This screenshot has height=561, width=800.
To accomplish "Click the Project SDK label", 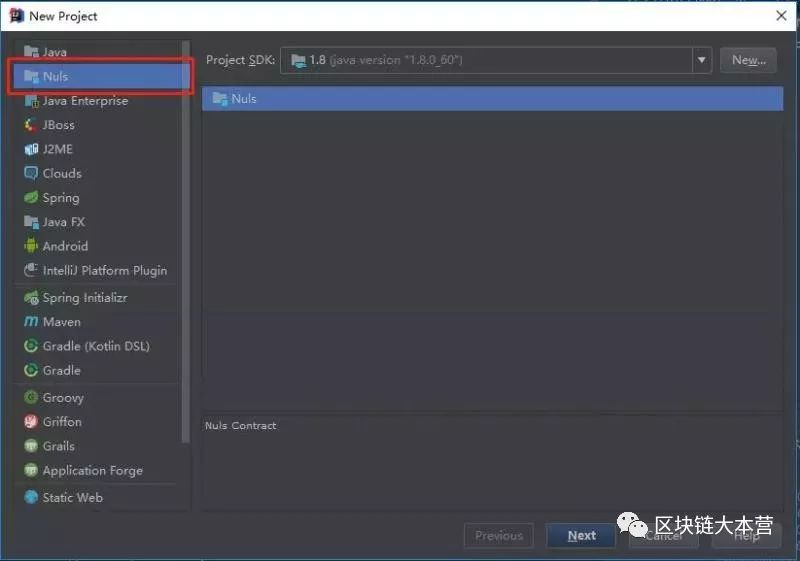I will 240,60.
